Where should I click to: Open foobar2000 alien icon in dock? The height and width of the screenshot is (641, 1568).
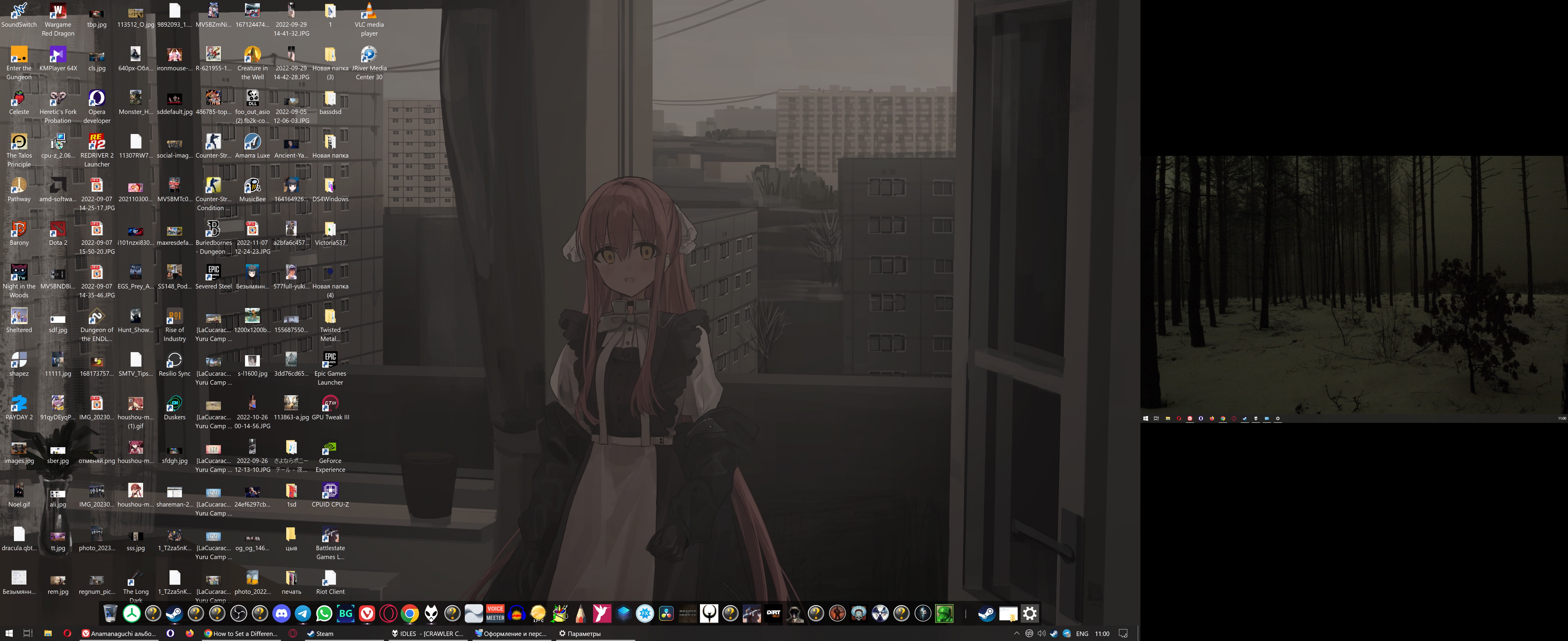coord(431,614)
